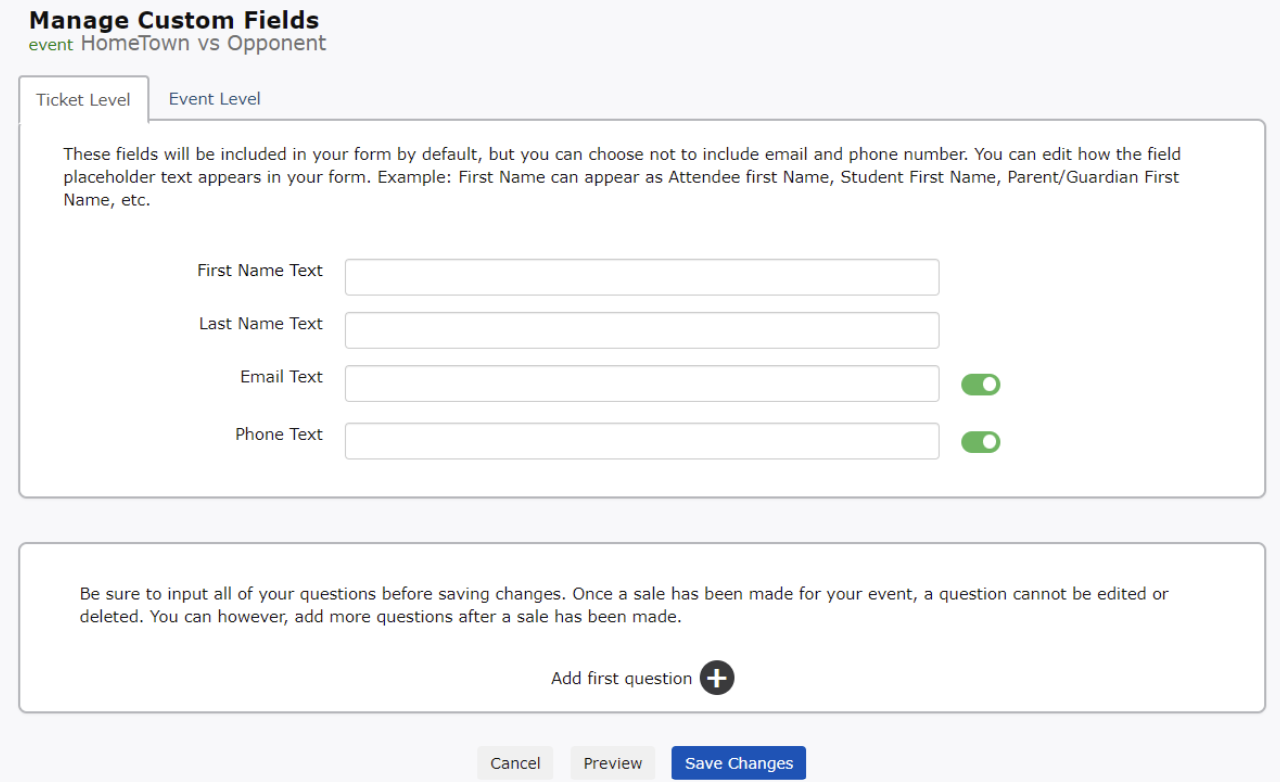Select the Email Text input box
The image size is (1280, 782).
641,383
